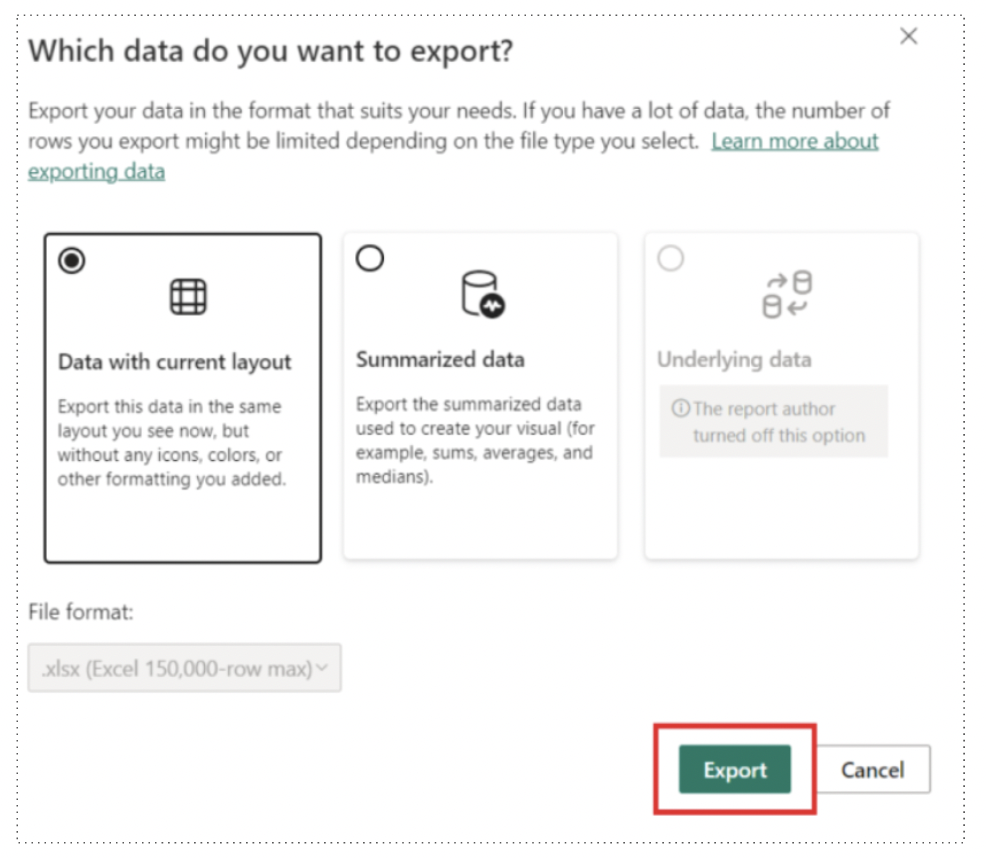
Task: Open the File format dropdown
Action: [184, 668]
